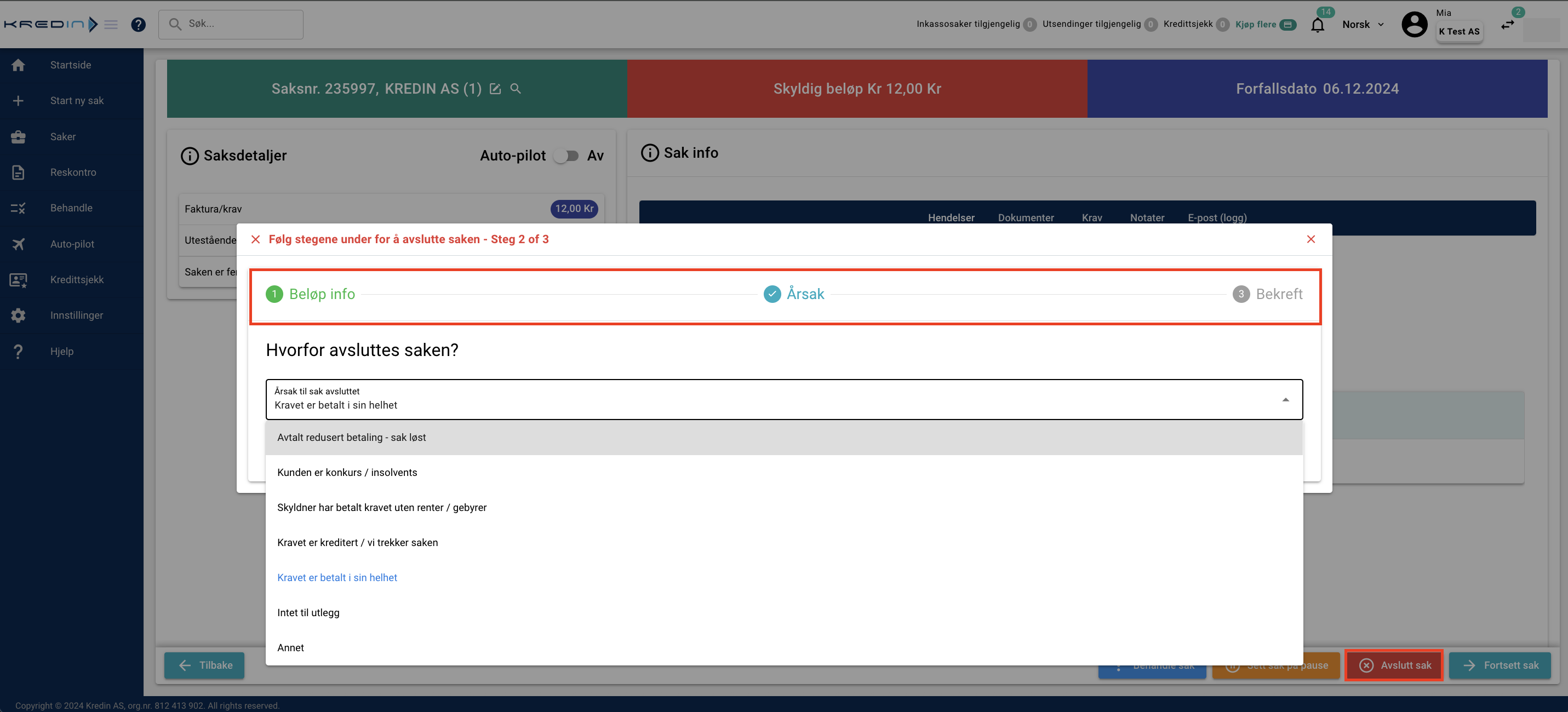Toggle the Auto-pilot switch
Viewport: 1568px width, 712px height.
click(566, 156)
